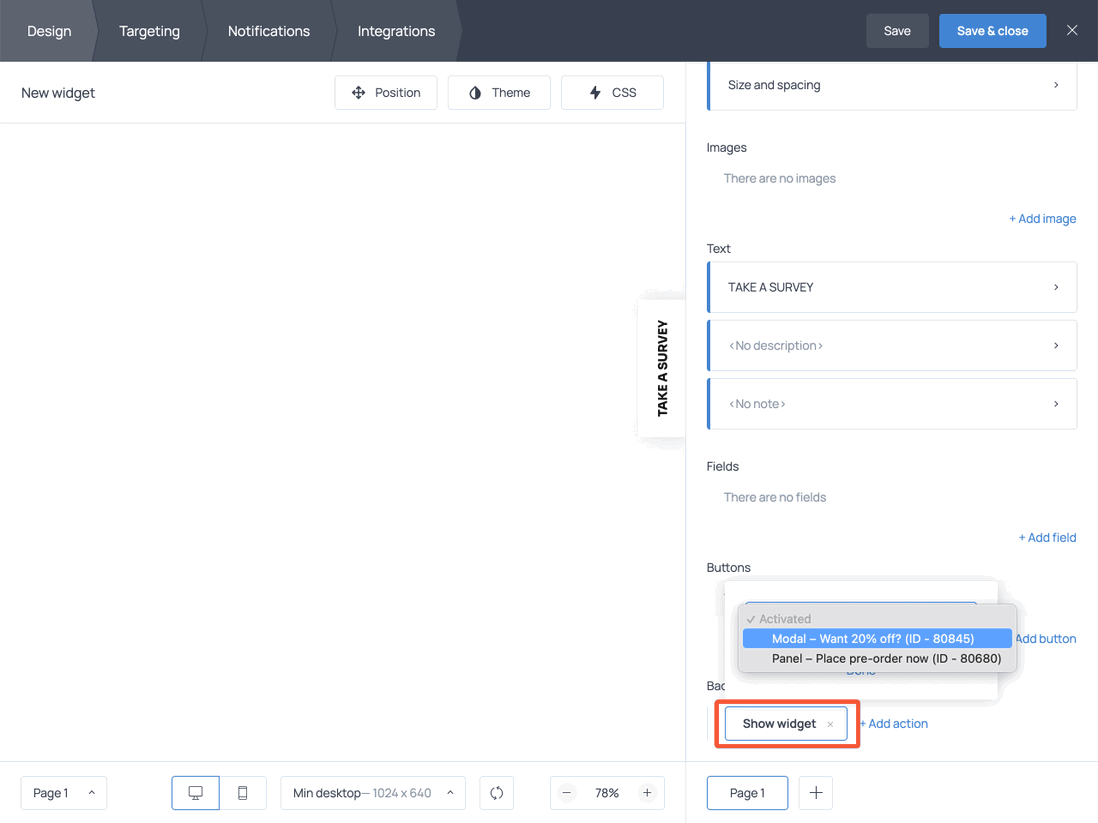Image resolution: width=1098 pixels, height=823 pixels.
Task: Switch to the Targeting tab
Action: click(x=149, y=31)
